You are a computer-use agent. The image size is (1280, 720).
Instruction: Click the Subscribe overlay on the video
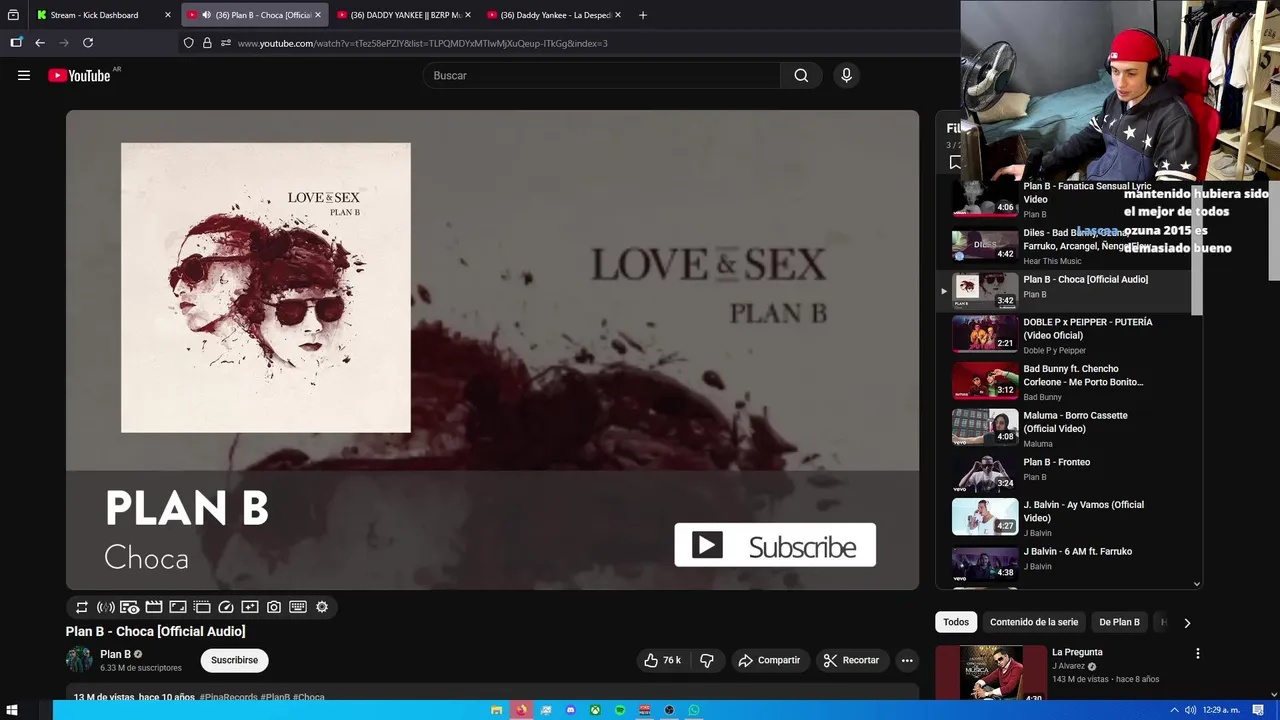(775, 545)
